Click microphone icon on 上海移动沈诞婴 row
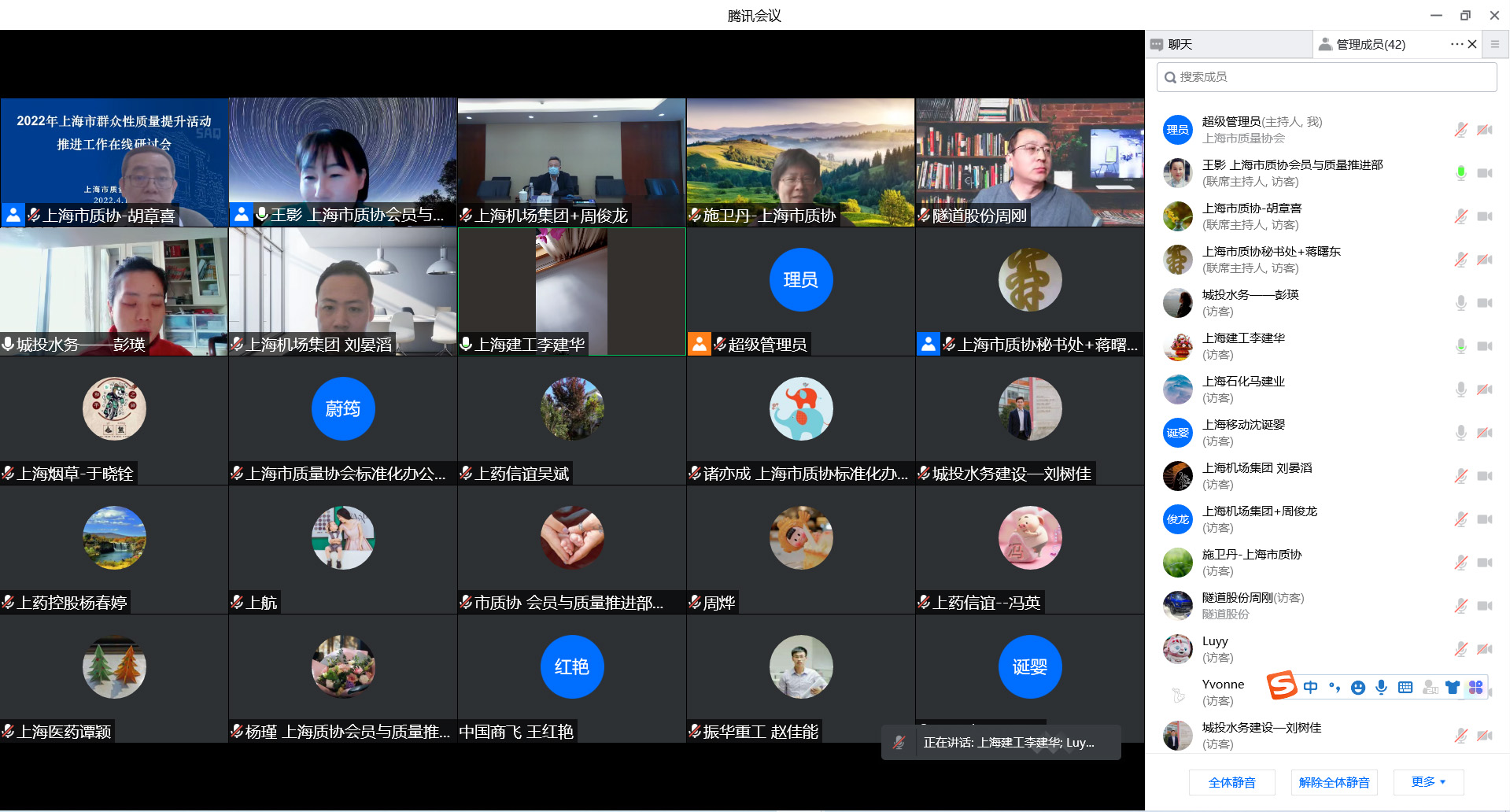Viewport: 1510px width, 812px height. 1461,433
